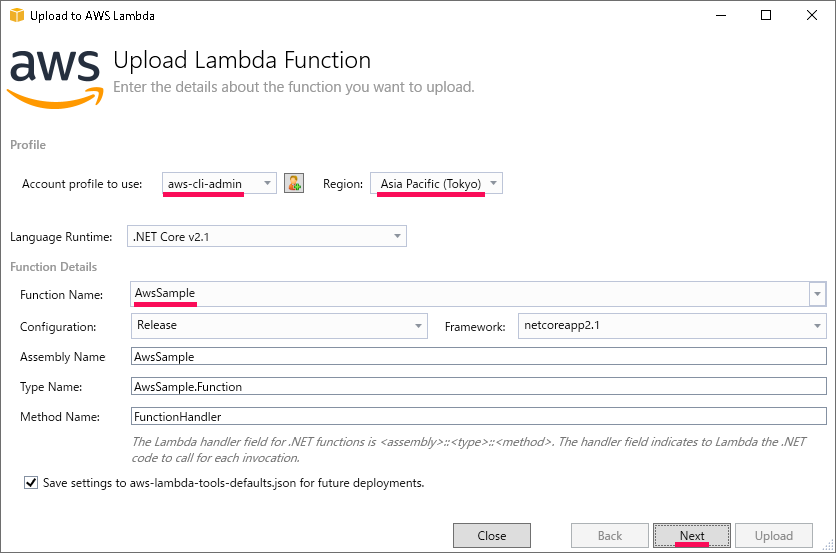Expand the Language Runtime dropdown
This screenshot has width=836, height=553.
[x=267, y=236]
